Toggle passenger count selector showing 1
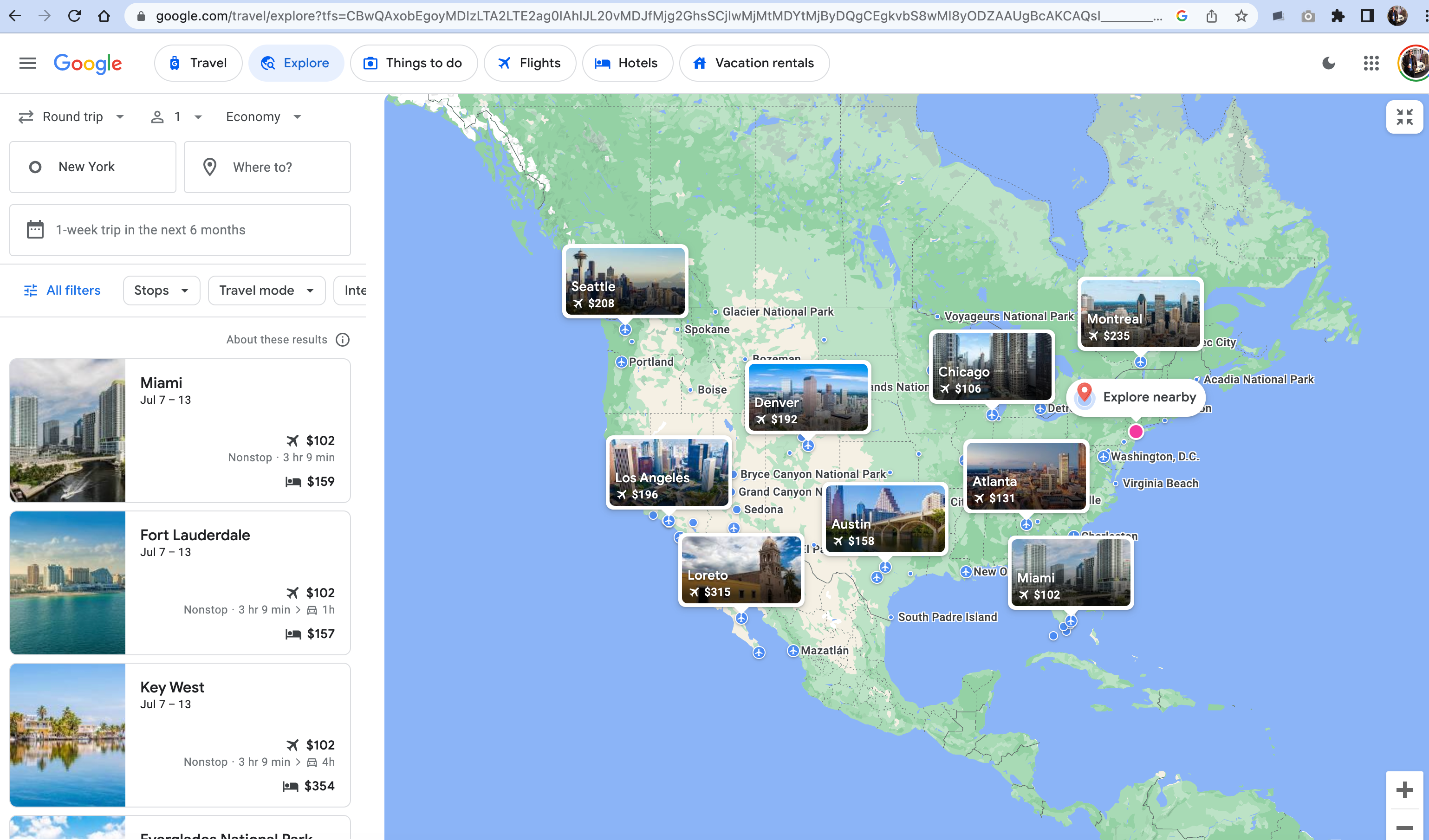Viewport: 1429px width, 840px height. pos(177,117)
